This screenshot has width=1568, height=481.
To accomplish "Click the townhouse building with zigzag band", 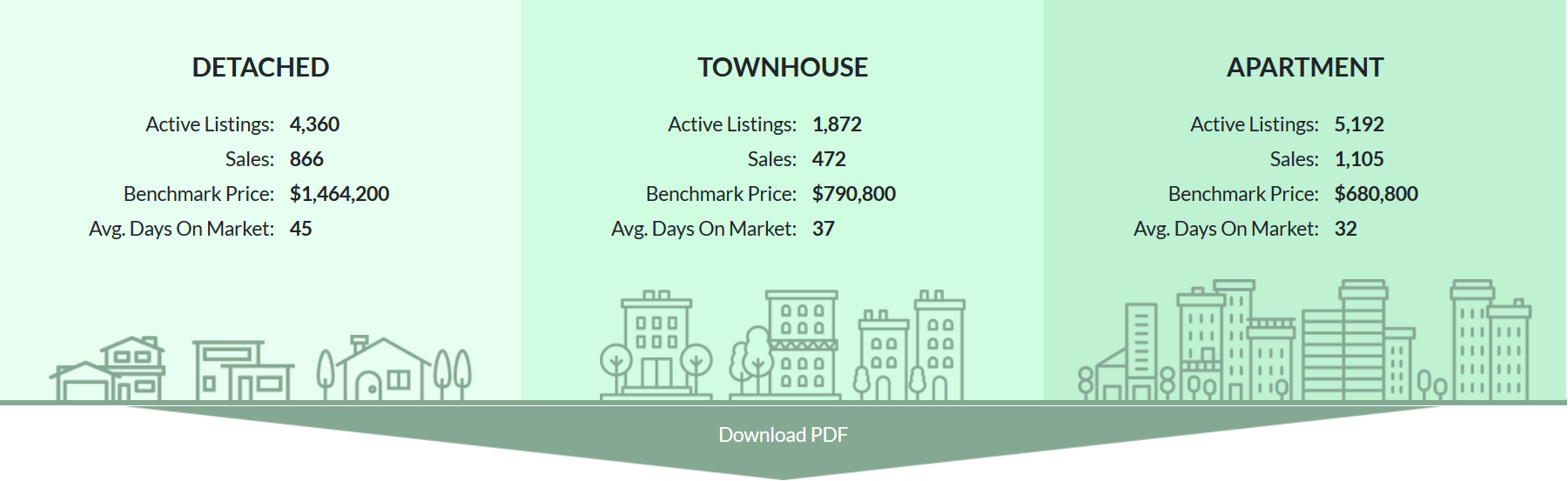I will coord(802,345).
